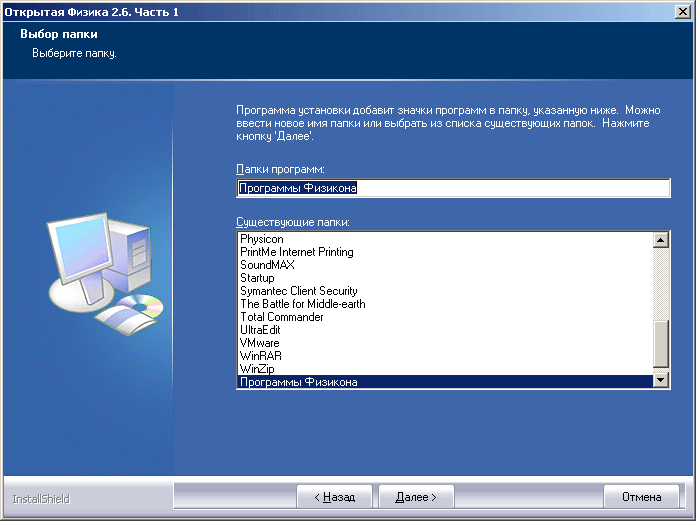The width and height of the screenshot is (696, 521).
Task: Click the Назад back button
Action: point(335,496)
